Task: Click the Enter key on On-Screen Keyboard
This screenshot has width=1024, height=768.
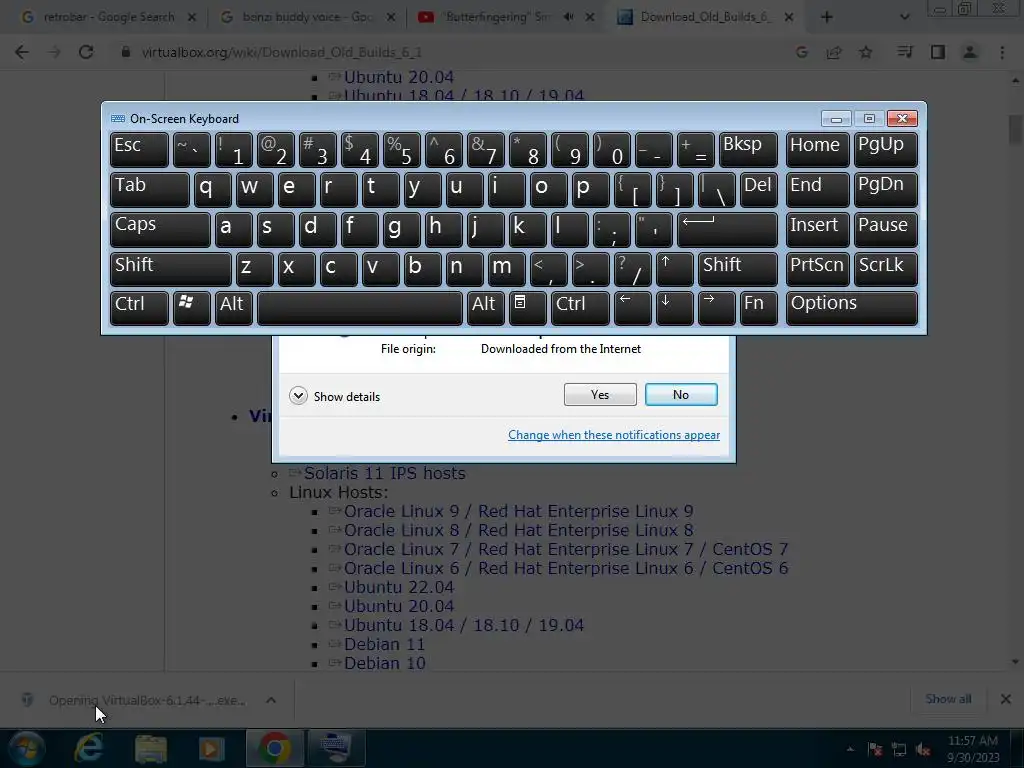Action: pos(727,229)
